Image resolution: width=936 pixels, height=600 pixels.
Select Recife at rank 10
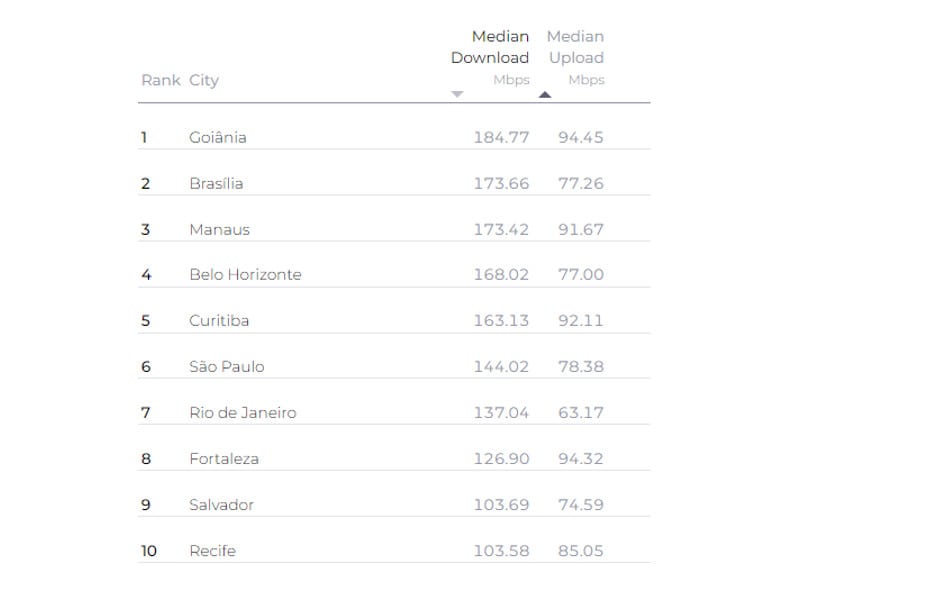(x=213, y=550)
